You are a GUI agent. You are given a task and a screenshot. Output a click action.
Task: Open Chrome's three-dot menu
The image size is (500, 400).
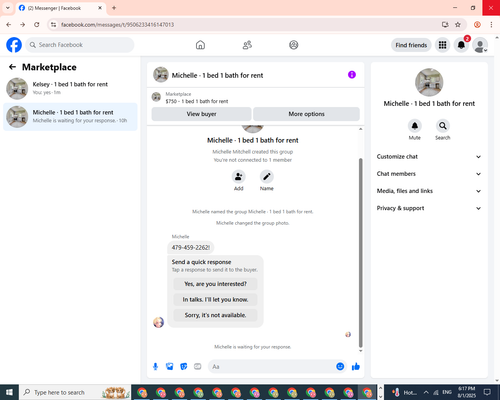[491, 25]
